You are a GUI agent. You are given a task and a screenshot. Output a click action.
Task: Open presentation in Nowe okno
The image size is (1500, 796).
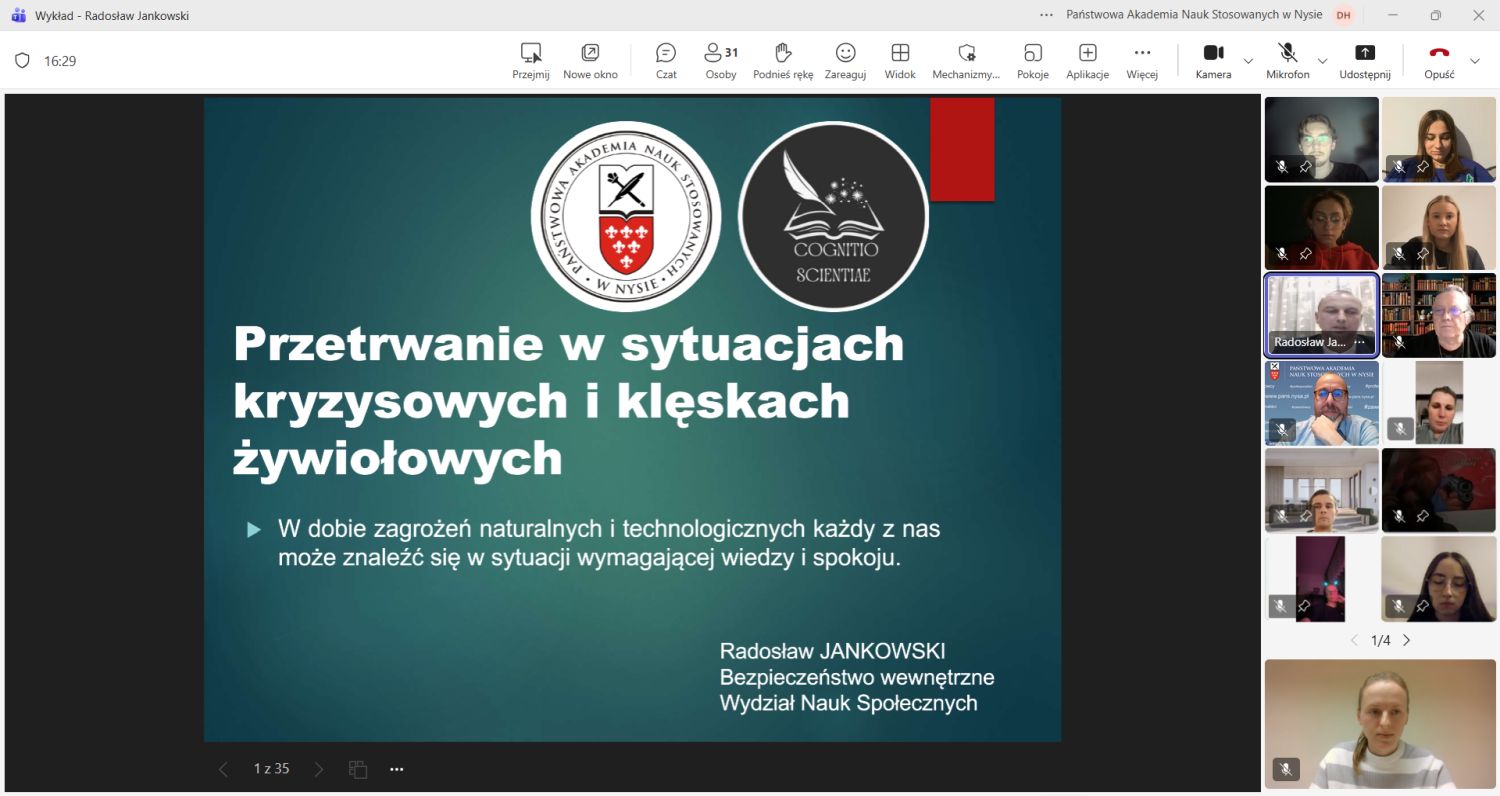(590, 60)
